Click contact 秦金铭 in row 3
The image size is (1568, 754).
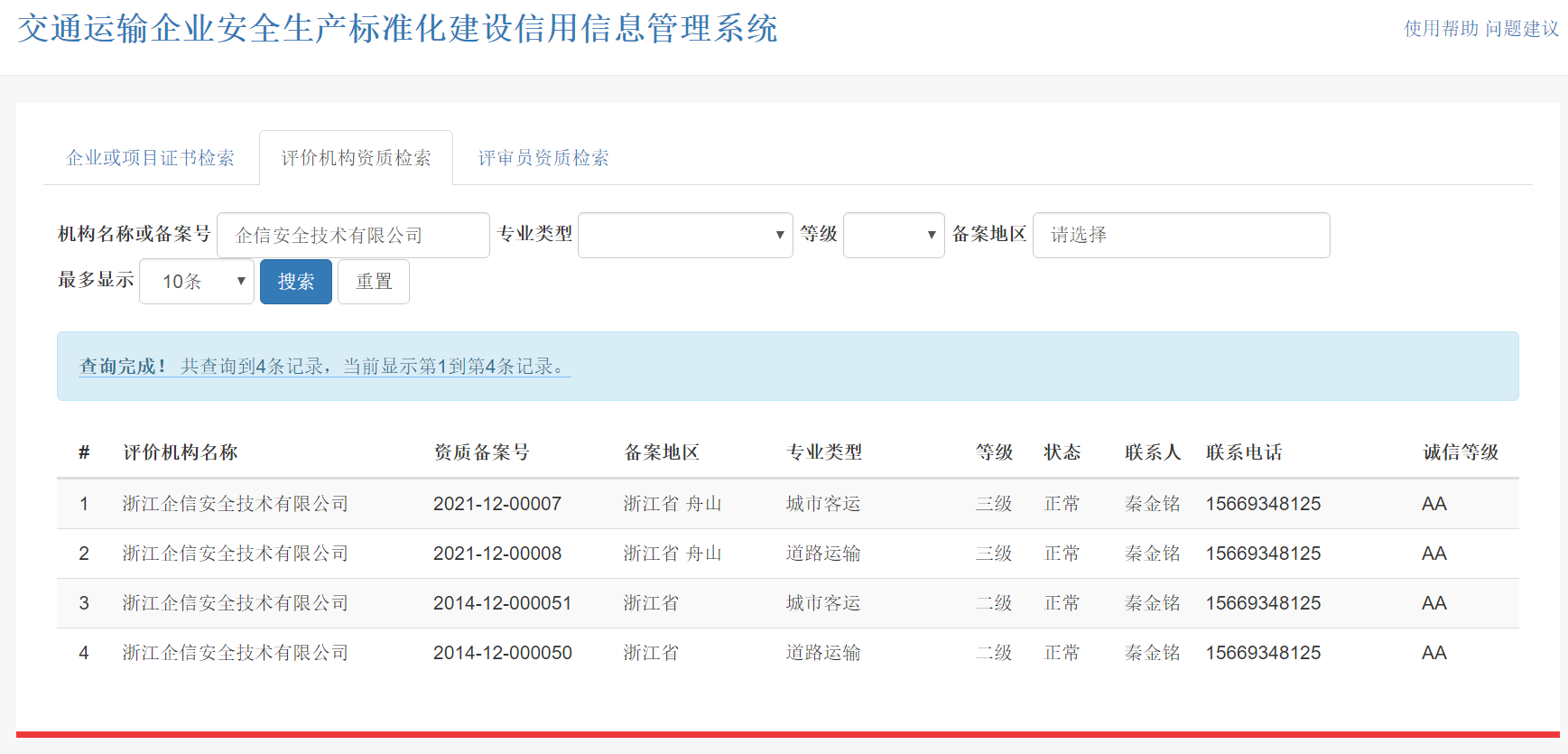coord(1153,603)
